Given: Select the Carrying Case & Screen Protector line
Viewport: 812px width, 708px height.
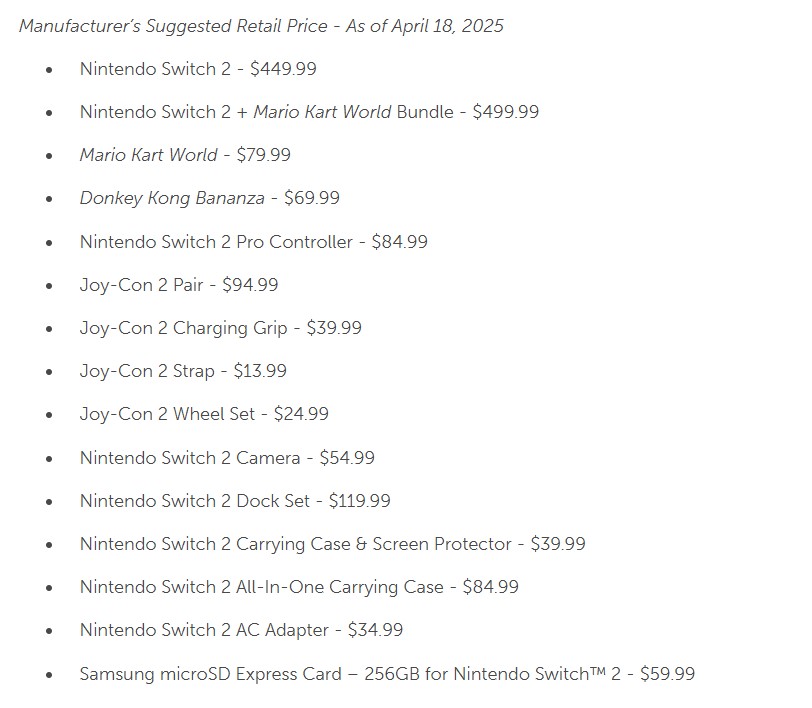Looking at the screenshot, I should click(332, 544).
